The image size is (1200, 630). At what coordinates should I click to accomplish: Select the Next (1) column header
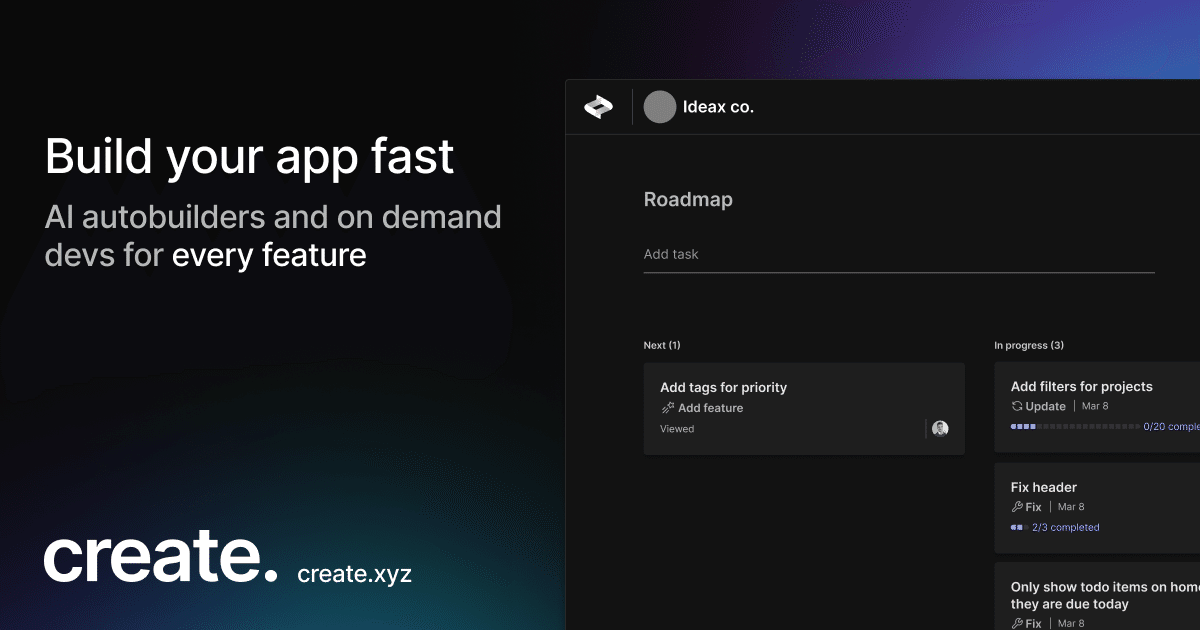tap(662, 345)
